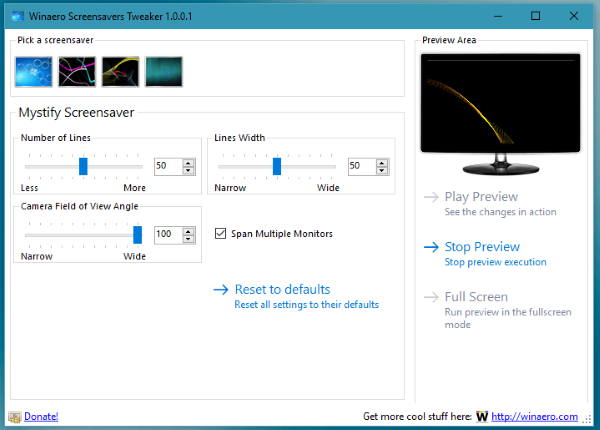Click 'Reset all settings to their defaults' text
This screenshot has height=430, width=600.
coord(307,305)
